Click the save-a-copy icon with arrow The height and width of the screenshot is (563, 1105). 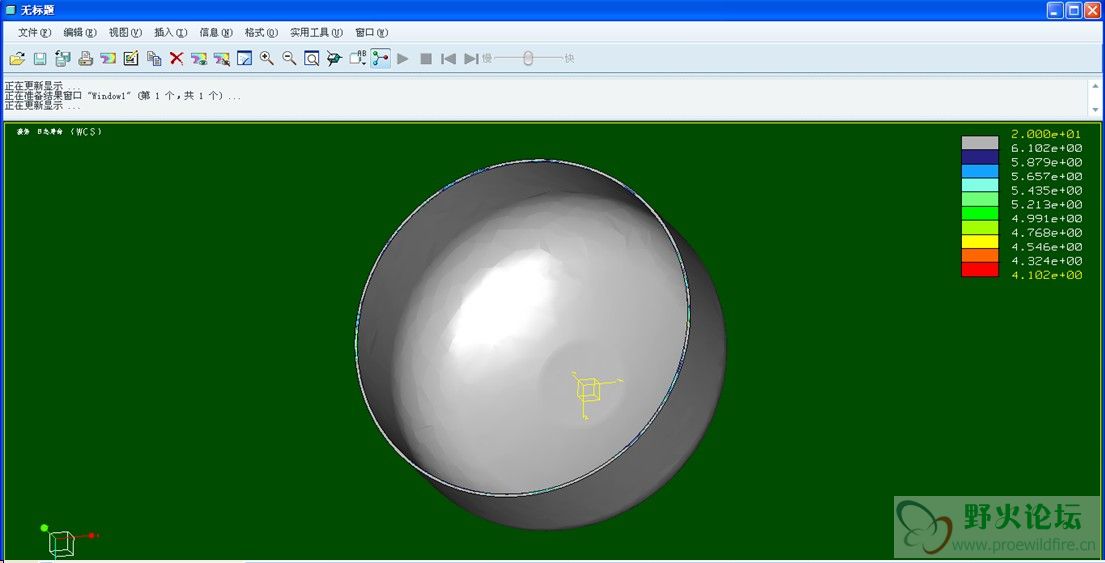[x=63, y=58]
